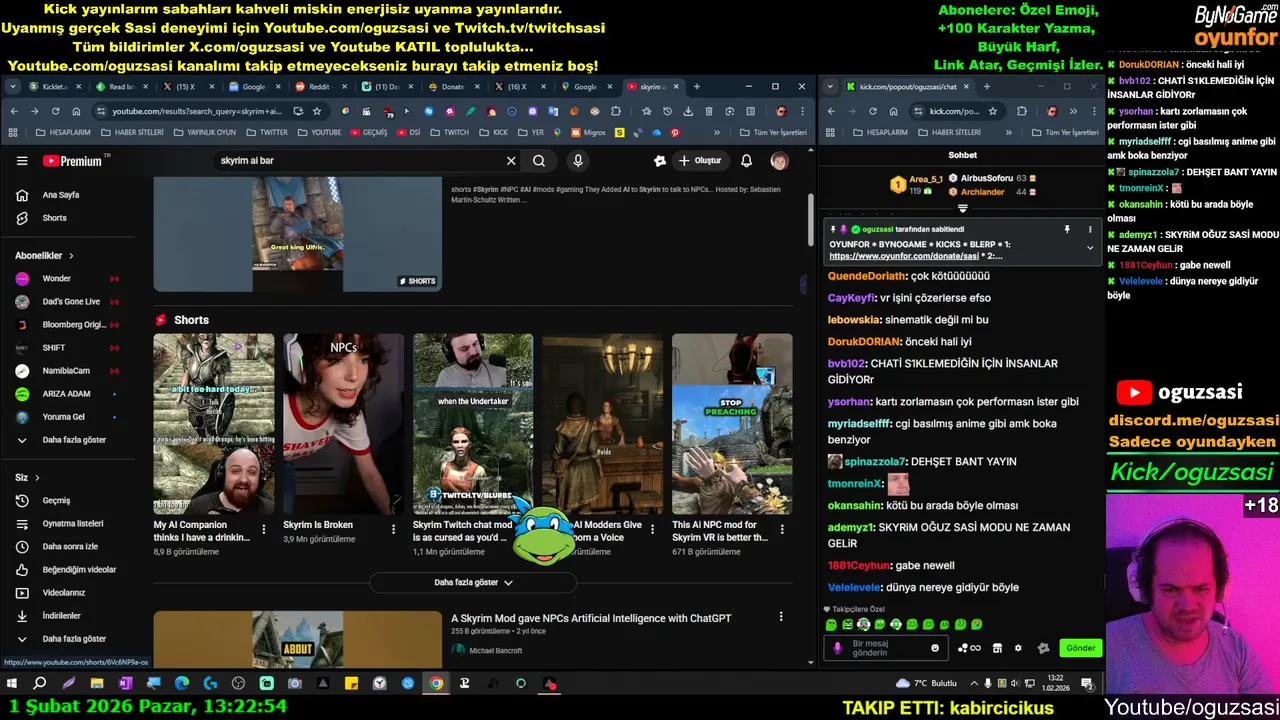
Task: Send chat message with Gönder button
Action: coord(1080,648)
